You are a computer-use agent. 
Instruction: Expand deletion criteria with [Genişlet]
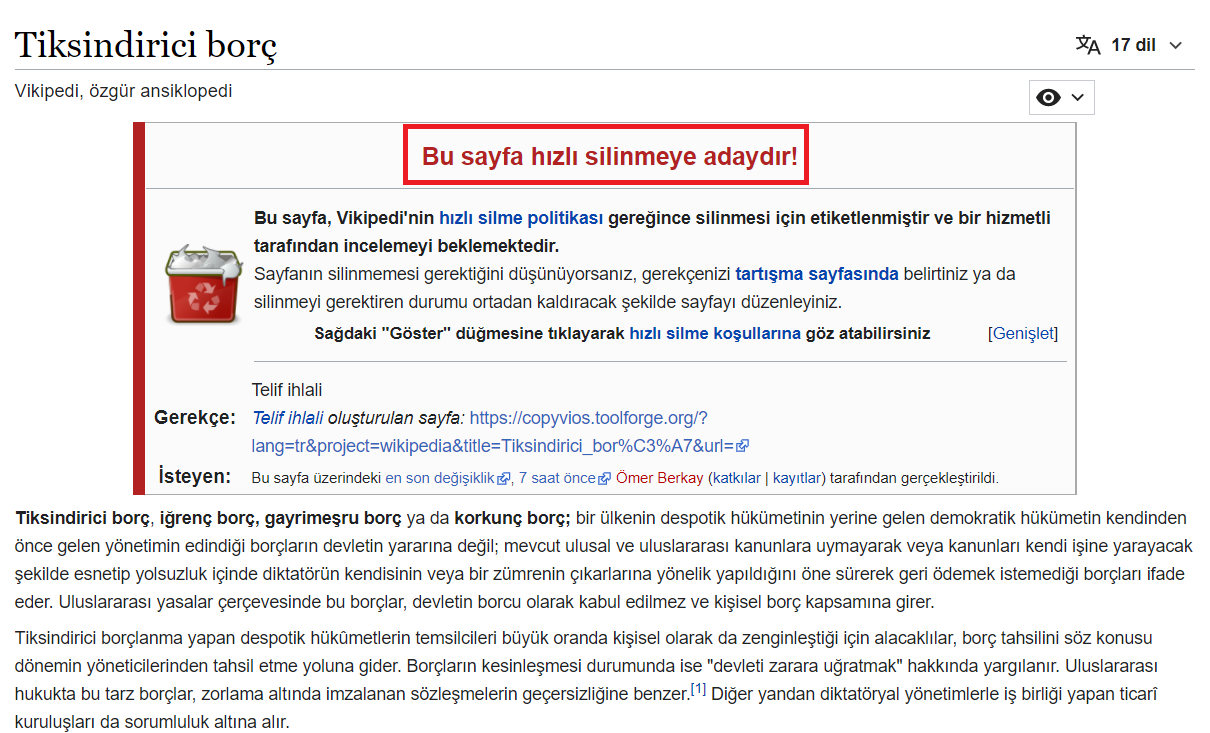click(x=1022, y=333)
